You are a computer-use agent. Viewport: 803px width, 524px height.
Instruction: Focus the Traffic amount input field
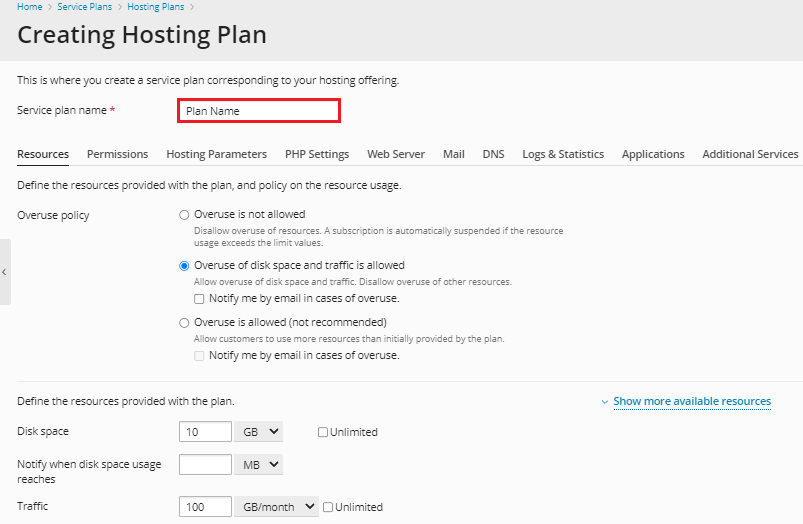click(205, 507)
